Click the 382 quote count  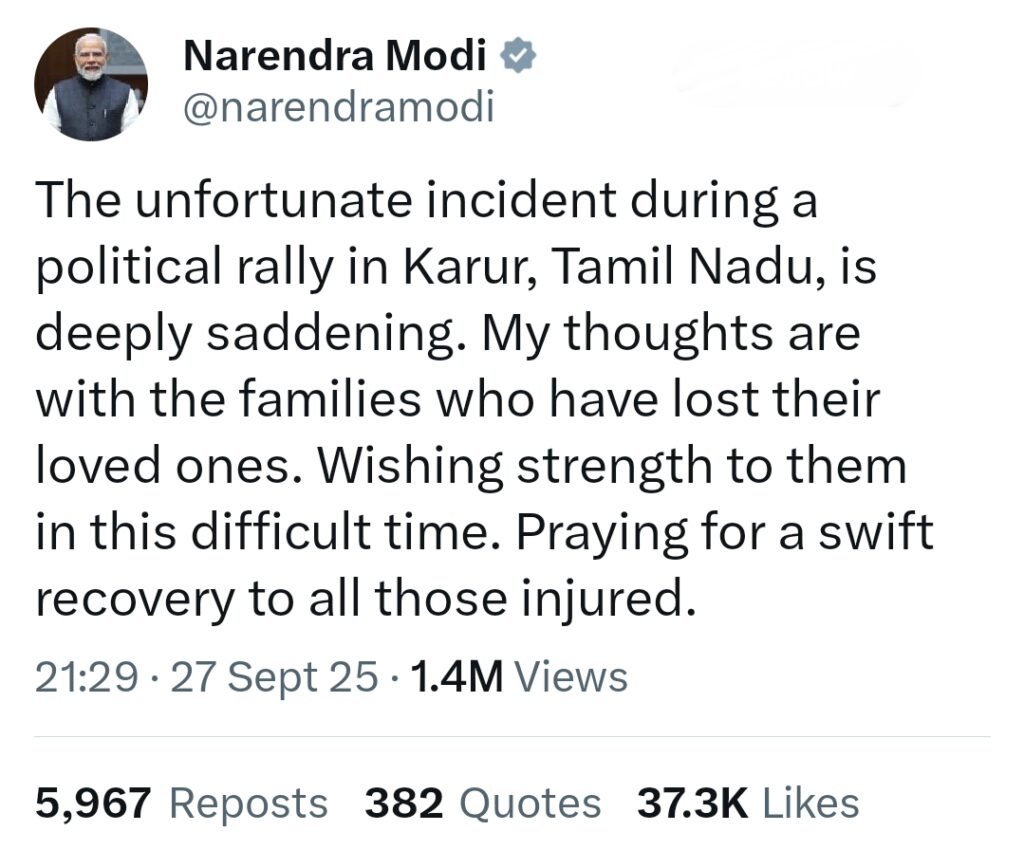click(403, 802)
